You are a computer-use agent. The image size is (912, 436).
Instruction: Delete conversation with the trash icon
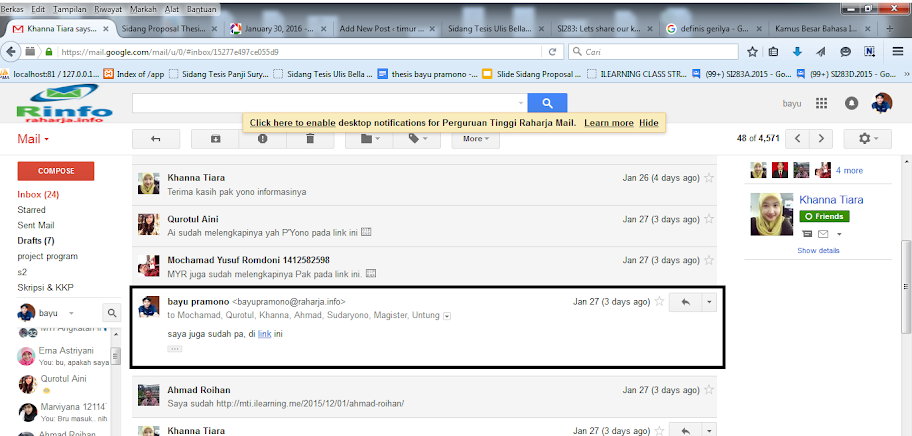310,139
